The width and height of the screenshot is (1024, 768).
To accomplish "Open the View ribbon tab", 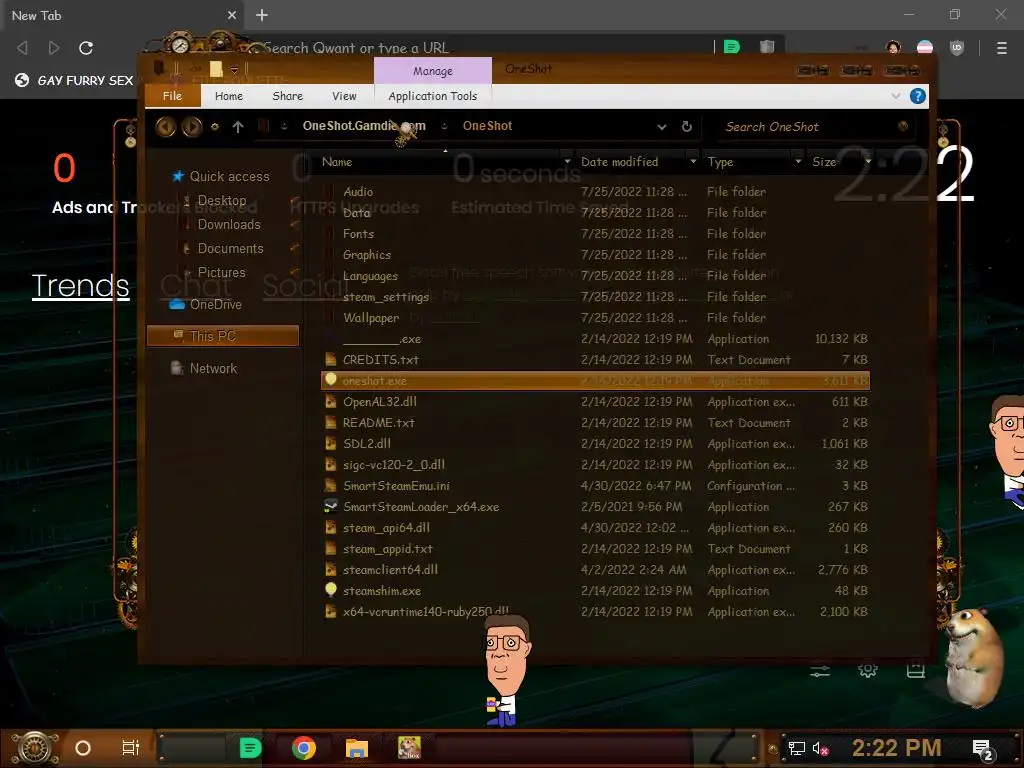I will click(344, 96).
